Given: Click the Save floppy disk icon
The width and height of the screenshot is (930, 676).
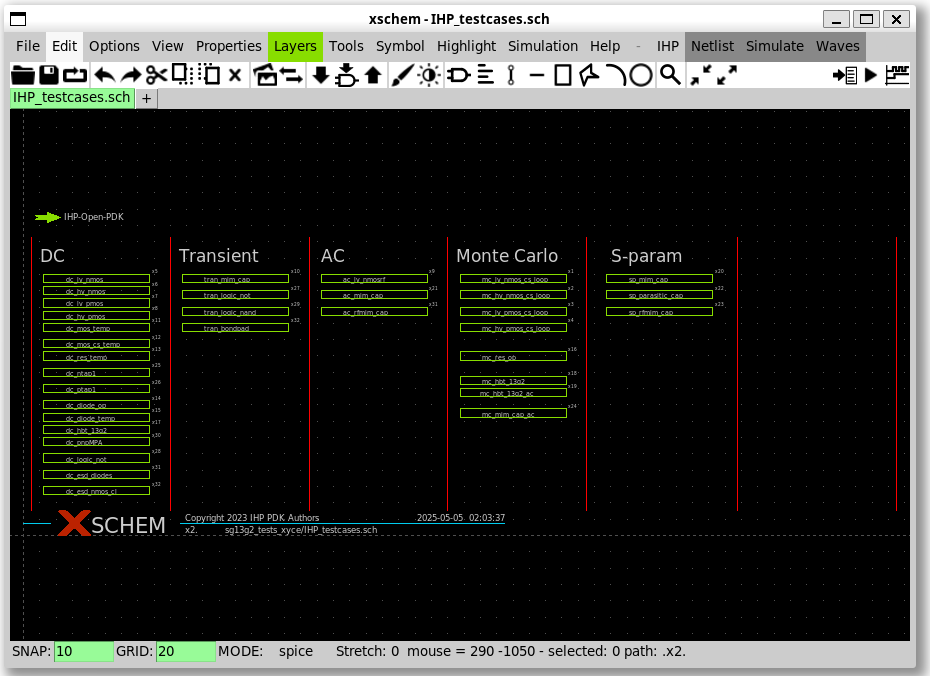Looking at the screenshot, I should (x=48, y=75).
